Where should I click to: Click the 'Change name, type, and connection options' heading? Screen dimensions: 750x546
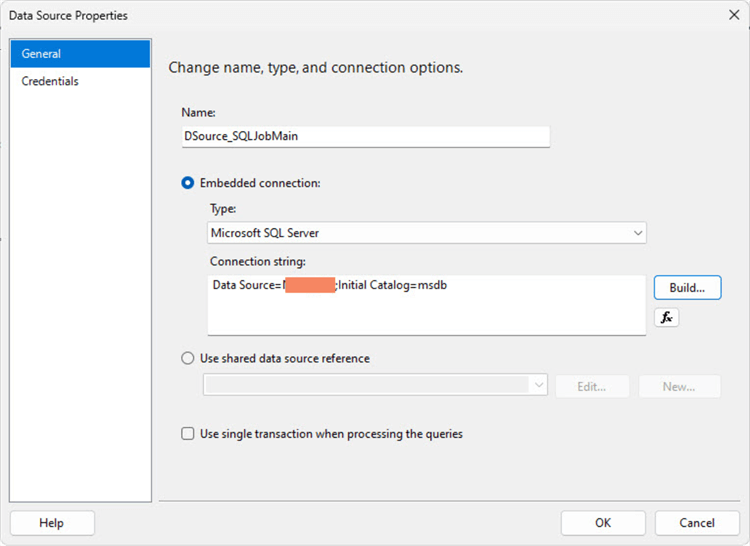(315, 68)
